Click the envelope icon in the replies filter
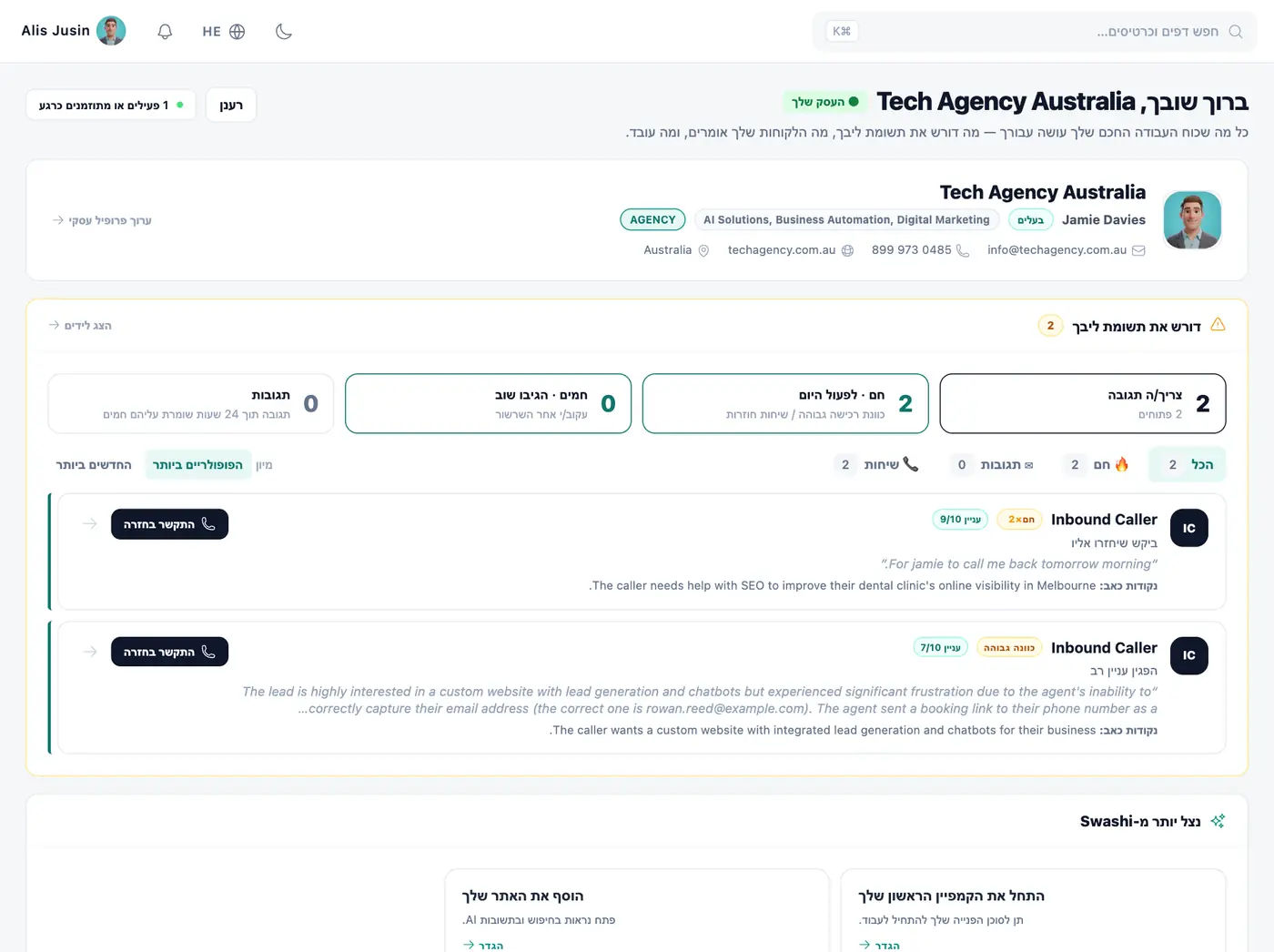This screenshot has height=952, width=1274. tap(1029, 465)
